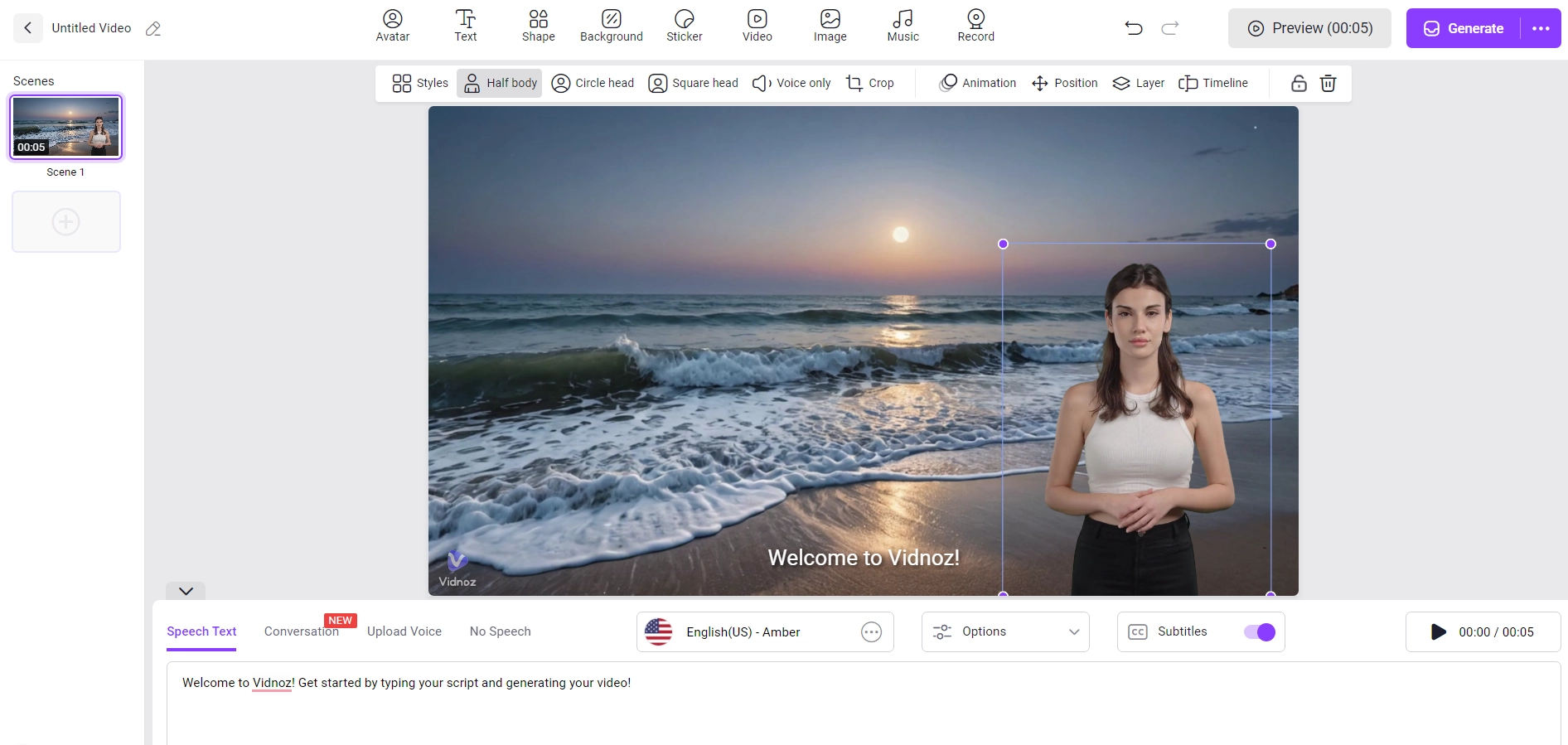
Task: Open the Avatar tool
Action: click(x=392, y=26)
